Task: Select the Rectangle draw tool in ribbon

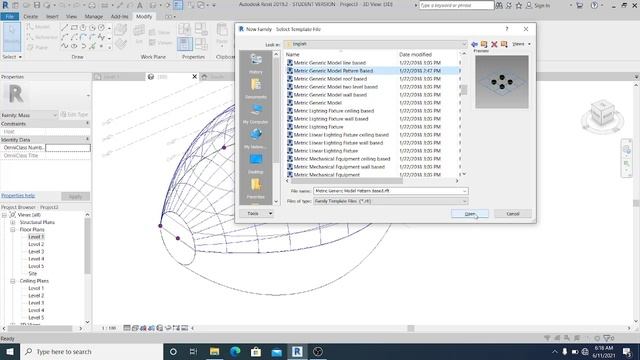Action: click(74, 28)
